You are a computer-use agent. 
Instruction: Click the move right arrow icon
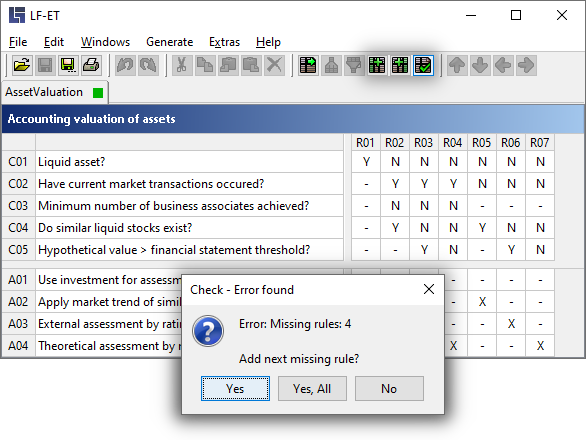[x=526, y=65]
